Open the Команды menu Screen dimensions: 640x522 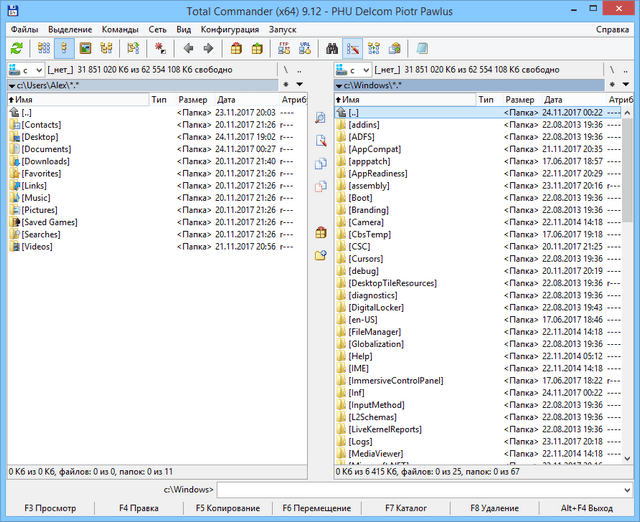tap(120, 29)
